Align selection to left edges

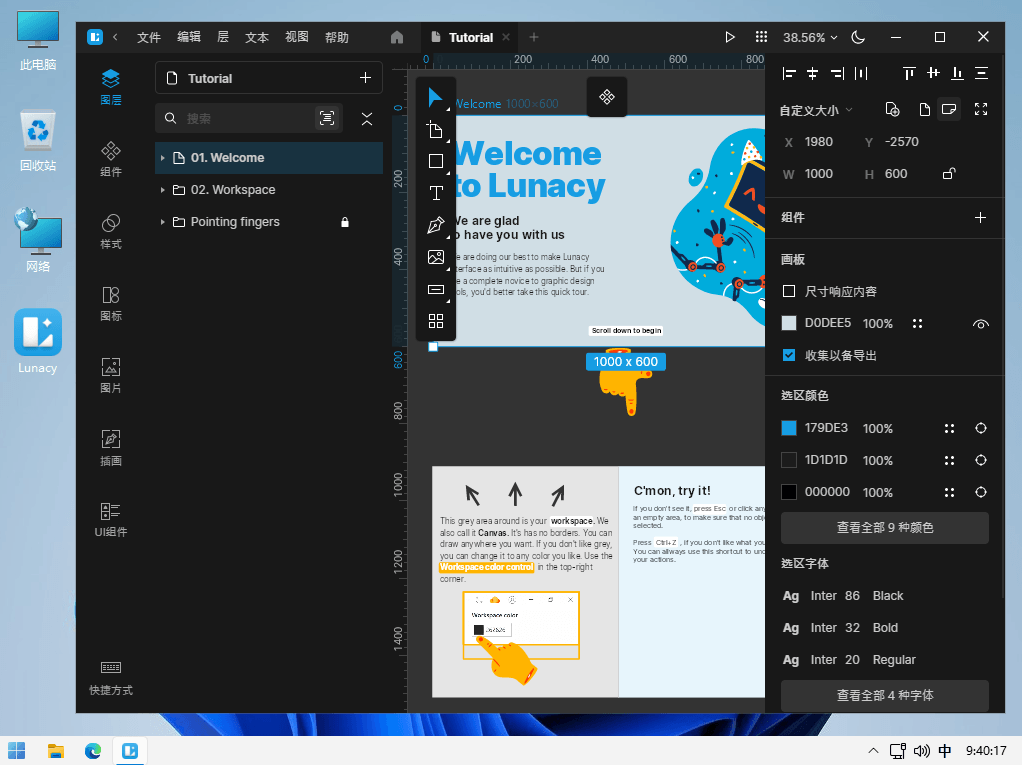point(789,73)
